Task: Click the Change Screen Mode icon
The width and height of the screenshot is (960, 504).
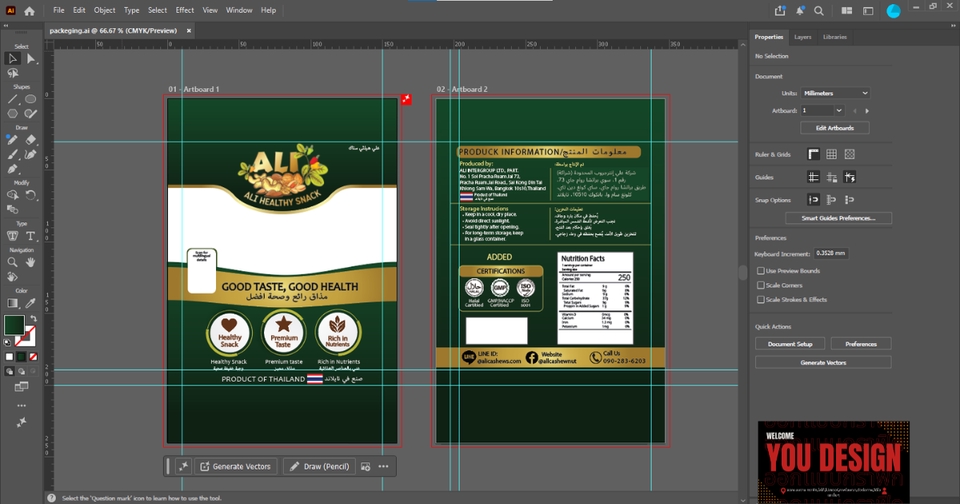Action: [x=21, y=386]
